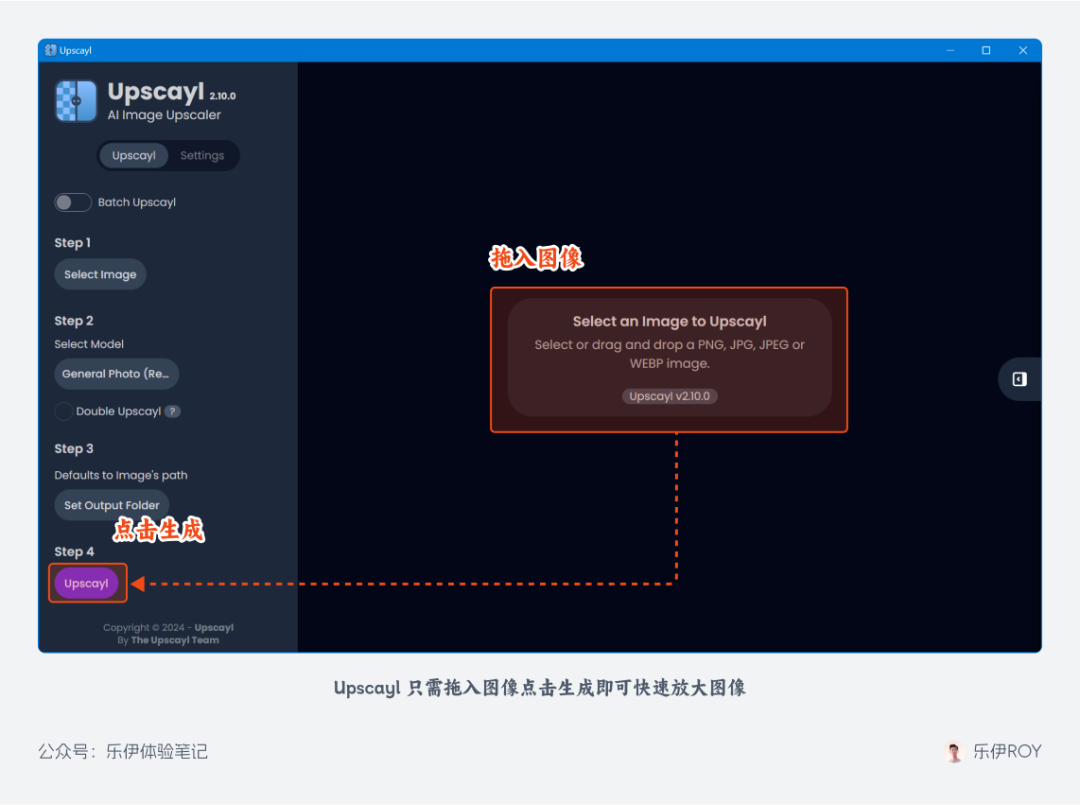This screenshot has width=1080, height=805.
Task: Click the Set Output Folder button
Action: [x=112, y=505]
